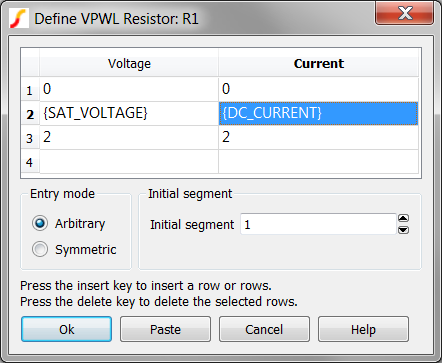Confirm with the Ok button

pos(66,329)
